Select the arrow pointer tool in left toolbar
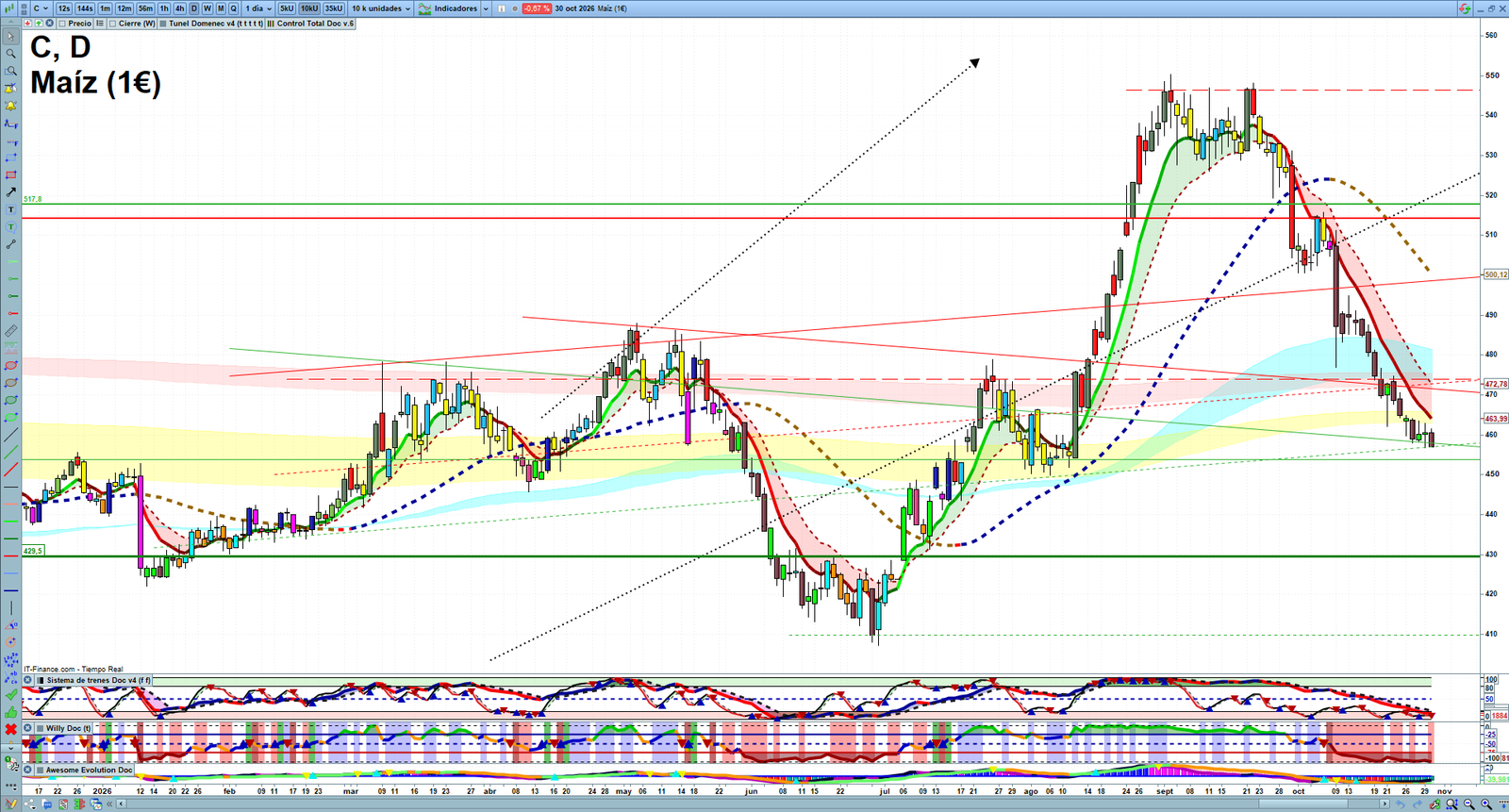The image size is (1509, 812). point(11,37)
